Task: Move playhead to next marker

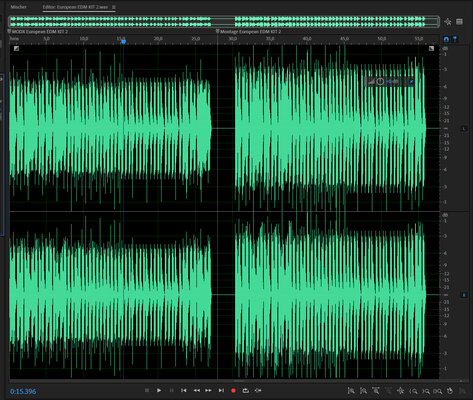Action: point(221,390)
